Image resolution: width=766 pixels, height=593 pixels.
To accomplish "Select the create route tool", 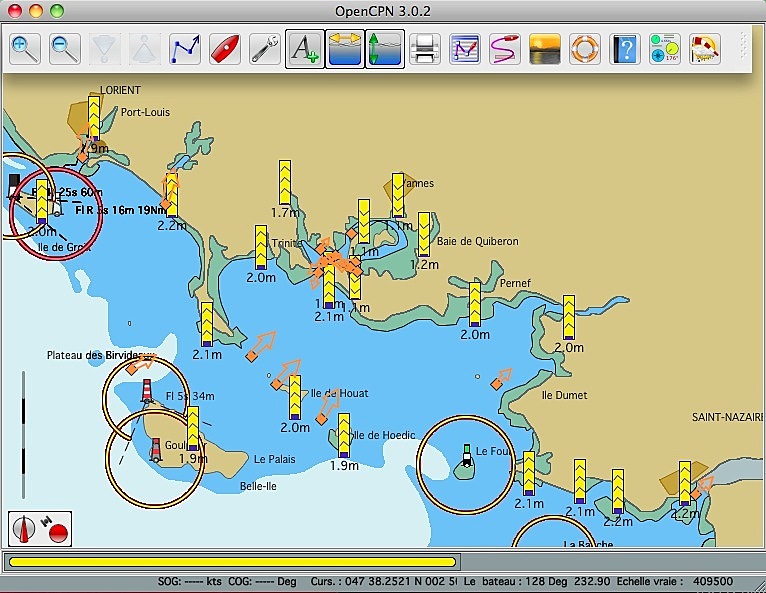I will [185, 49].
